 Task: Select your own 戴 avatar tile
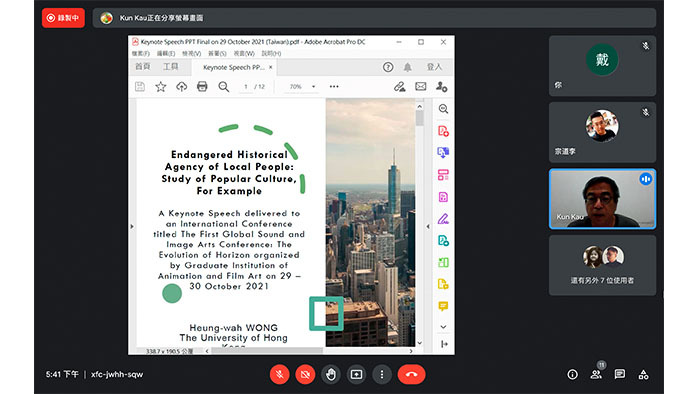pyautogui.click(x=602, y=66)
